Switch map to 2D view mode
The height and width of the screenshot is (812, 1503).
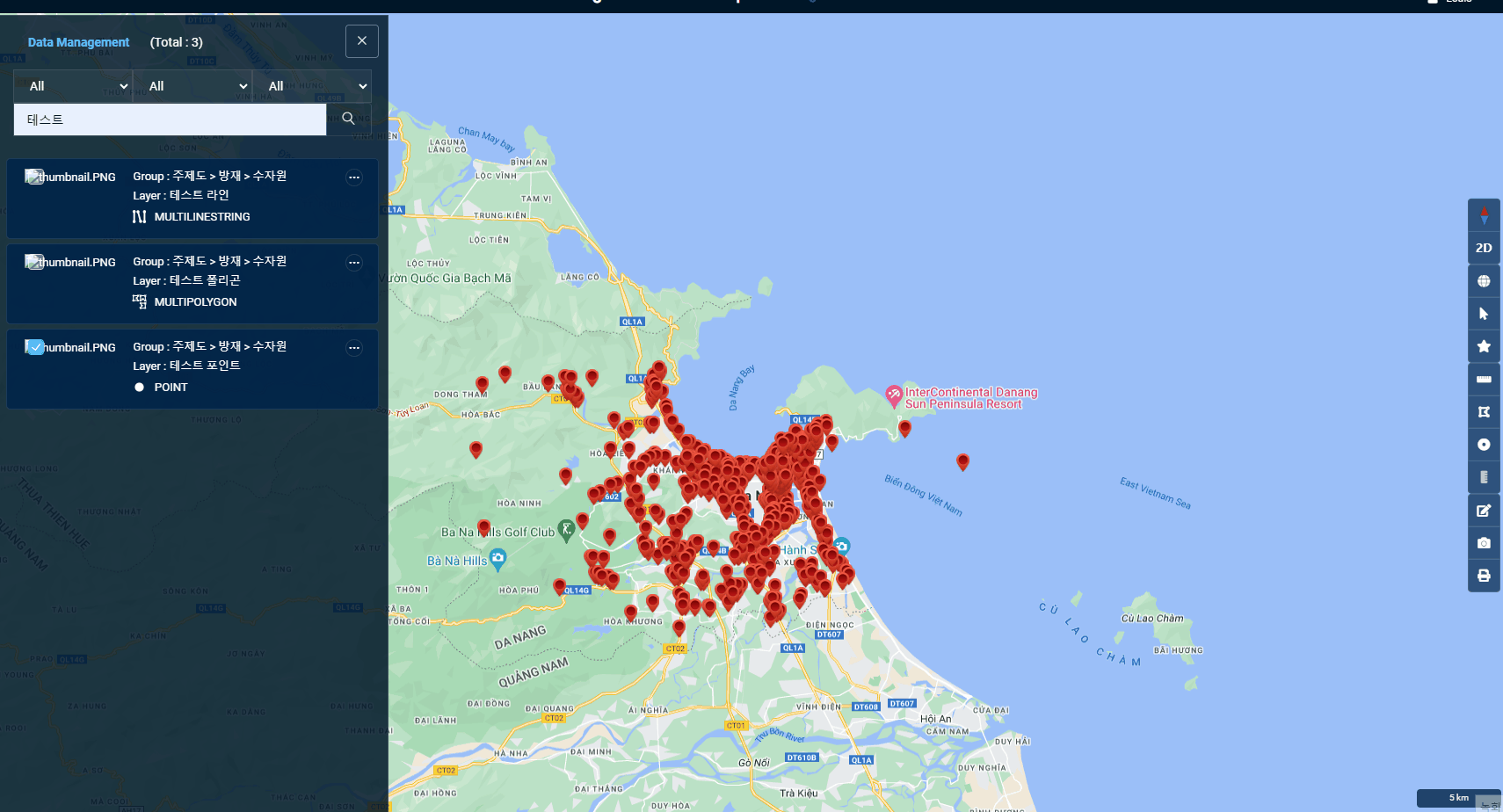1484,248
